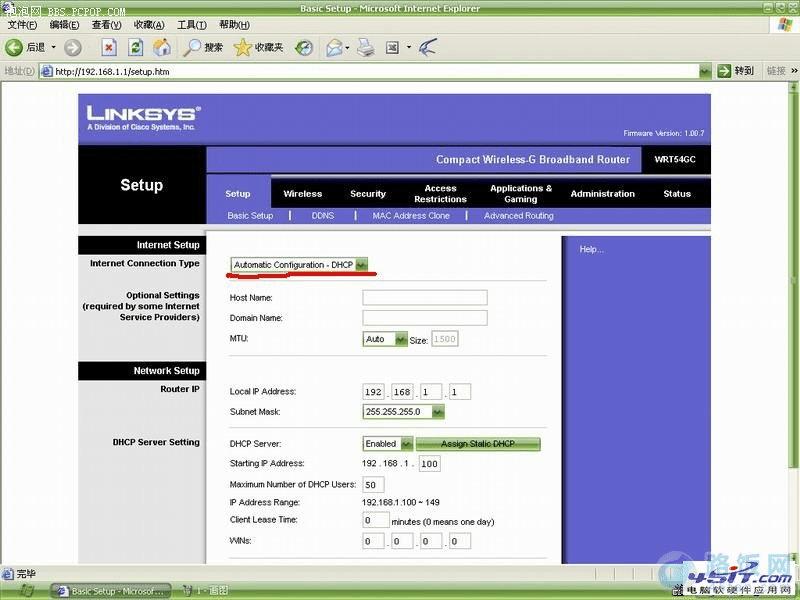The height and width of the screenshot is (600, 800).
Task: Open the DDNS sub-tab
Action: pyautogui.click(x=323, y=216)
